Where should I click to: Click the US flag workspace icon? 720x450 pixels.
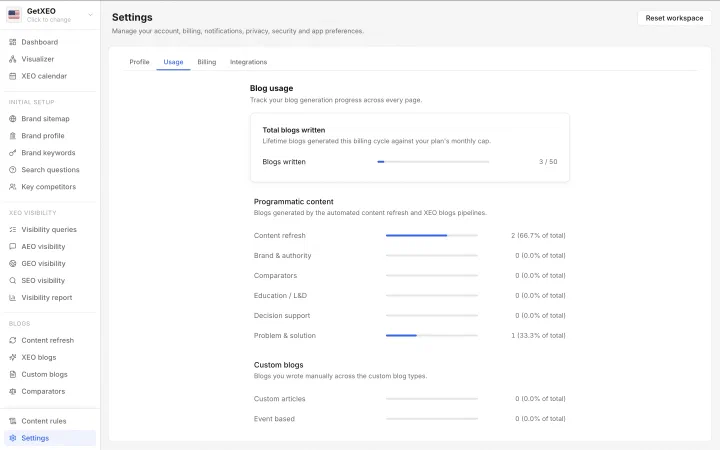pos(14,15)
